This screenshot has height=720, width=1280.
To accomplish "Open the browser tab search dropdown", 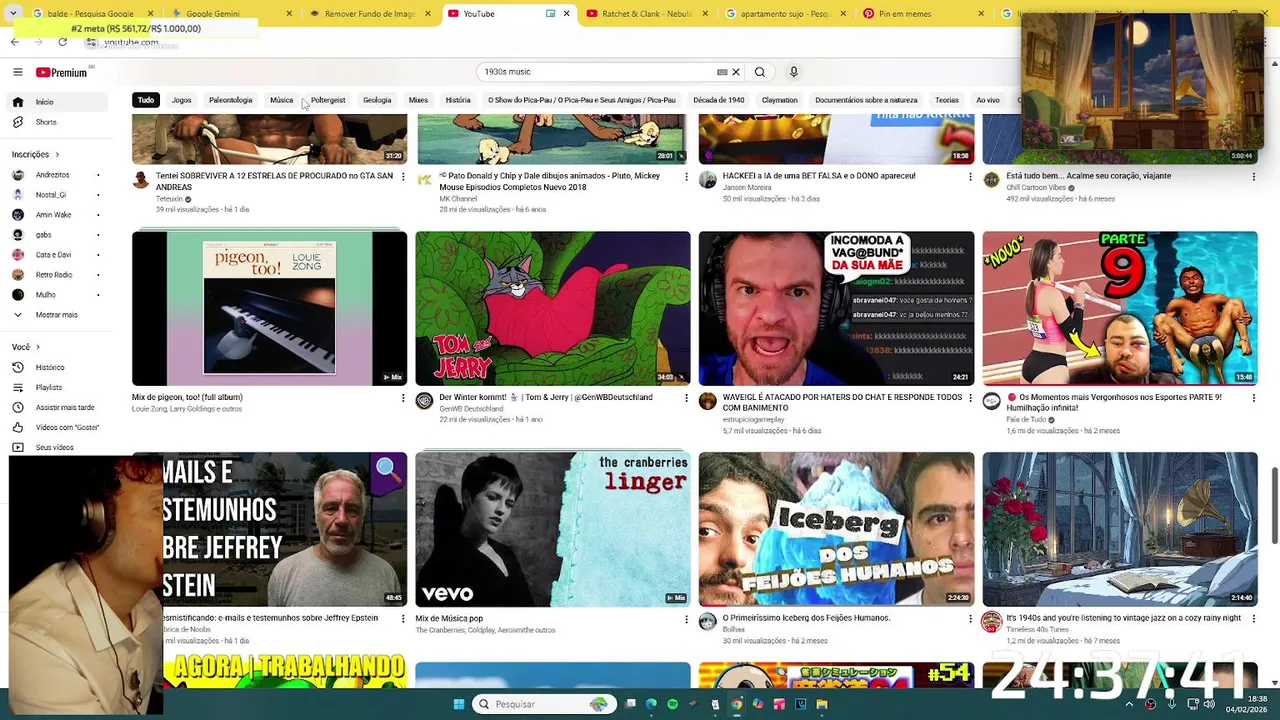I will click(12, 14).
